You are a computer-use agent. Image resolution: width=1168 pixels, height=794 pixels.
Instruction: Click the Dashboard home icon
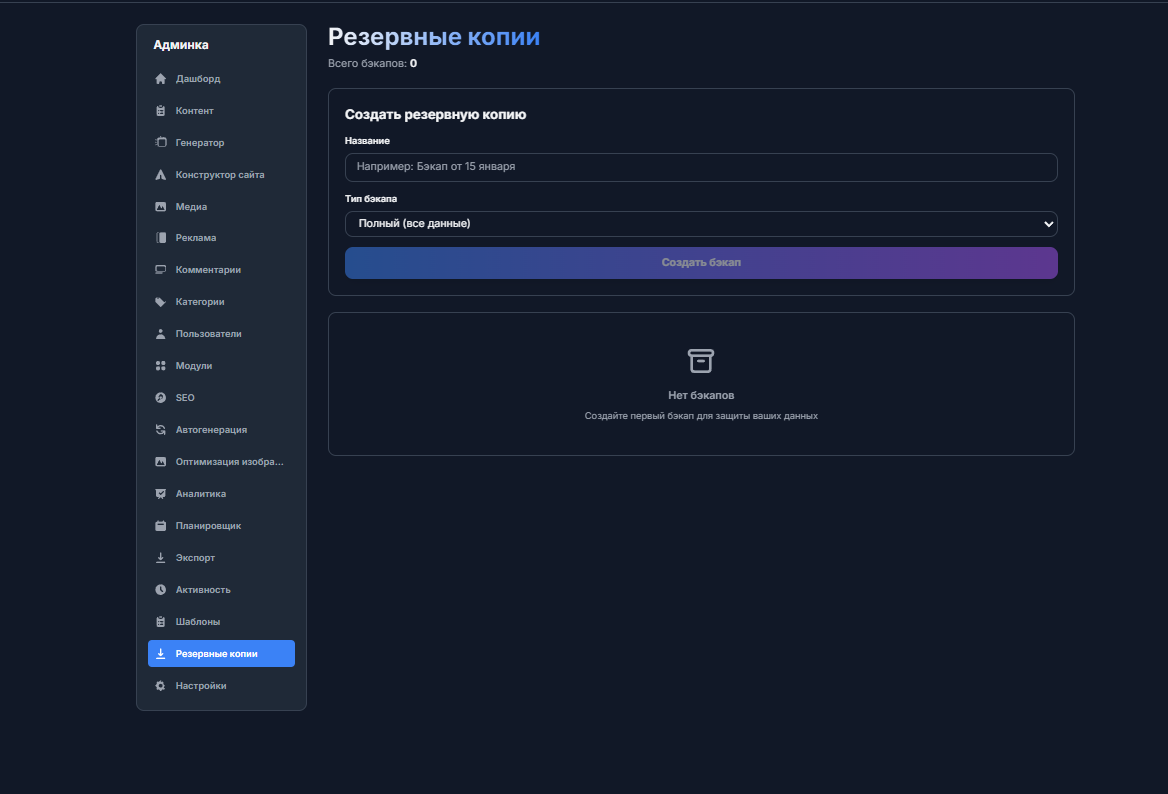point(160,79)
